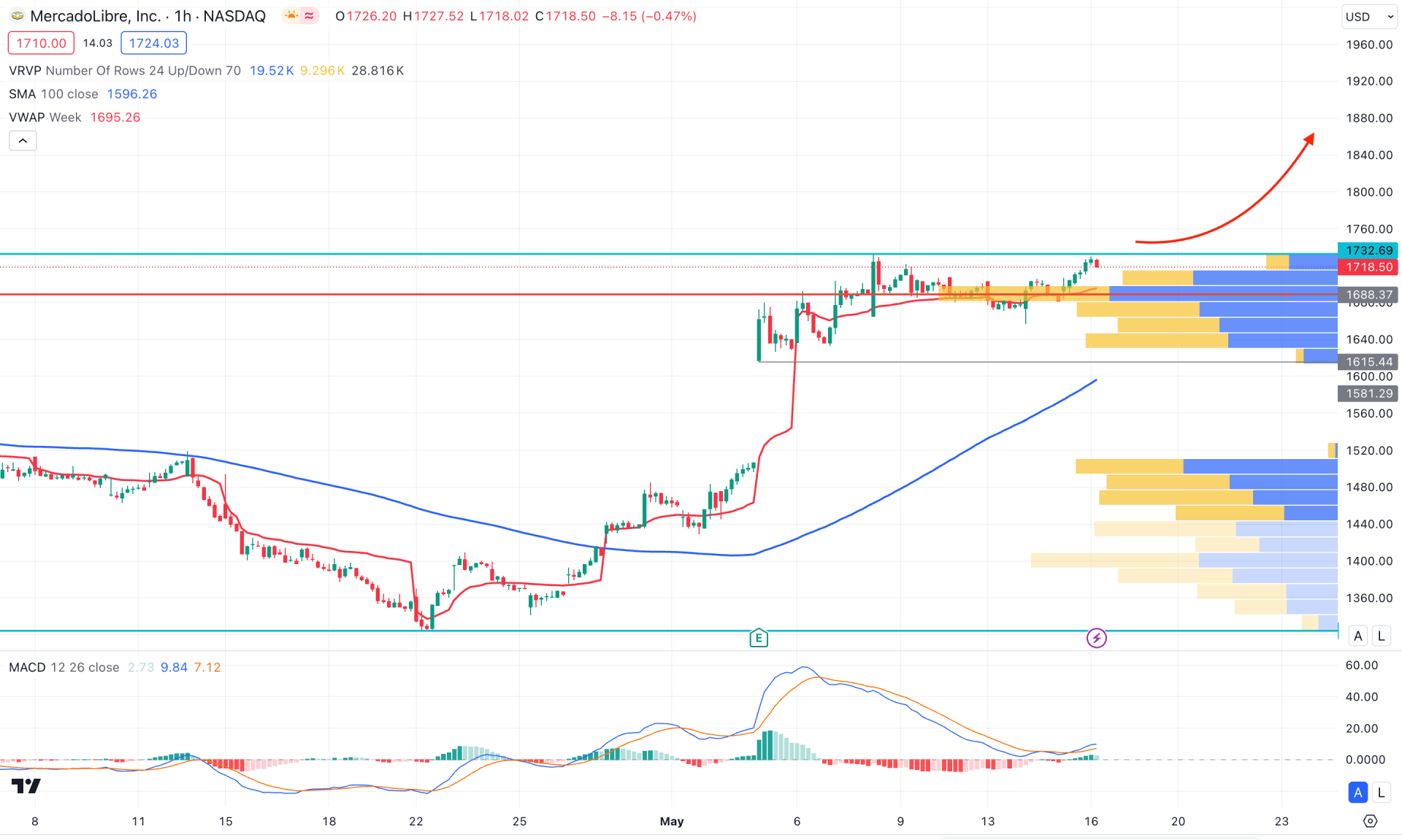Click the low value L1718.02
Image resolution: width=1402 pixels, height=840 pixels.
coord(499,16)
